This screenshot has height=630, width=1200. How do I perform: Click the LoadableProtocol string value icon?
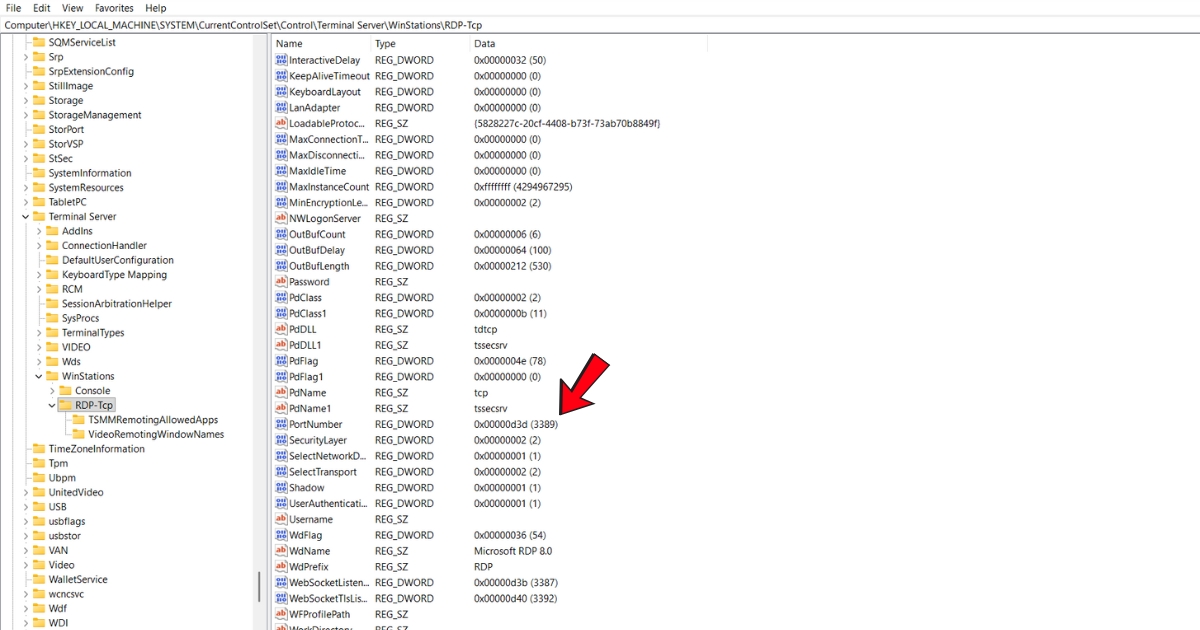[281, 124]
